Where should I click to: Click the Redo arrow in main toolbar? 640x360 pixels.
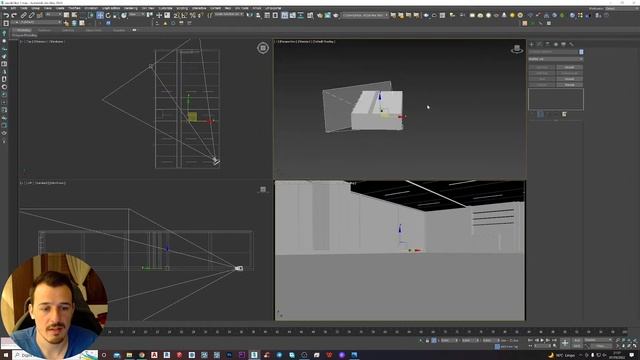pyautogui.click(x=14, y=15)
